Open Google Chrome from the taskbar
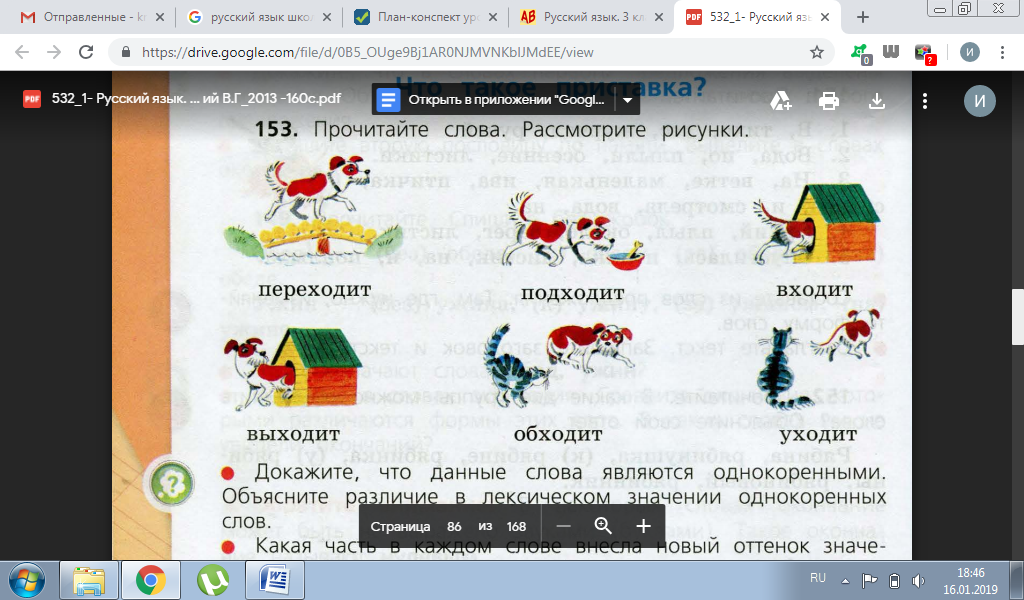Viewport: 1024px width, 600px height. pyautogui.click(x=151, y=580)
